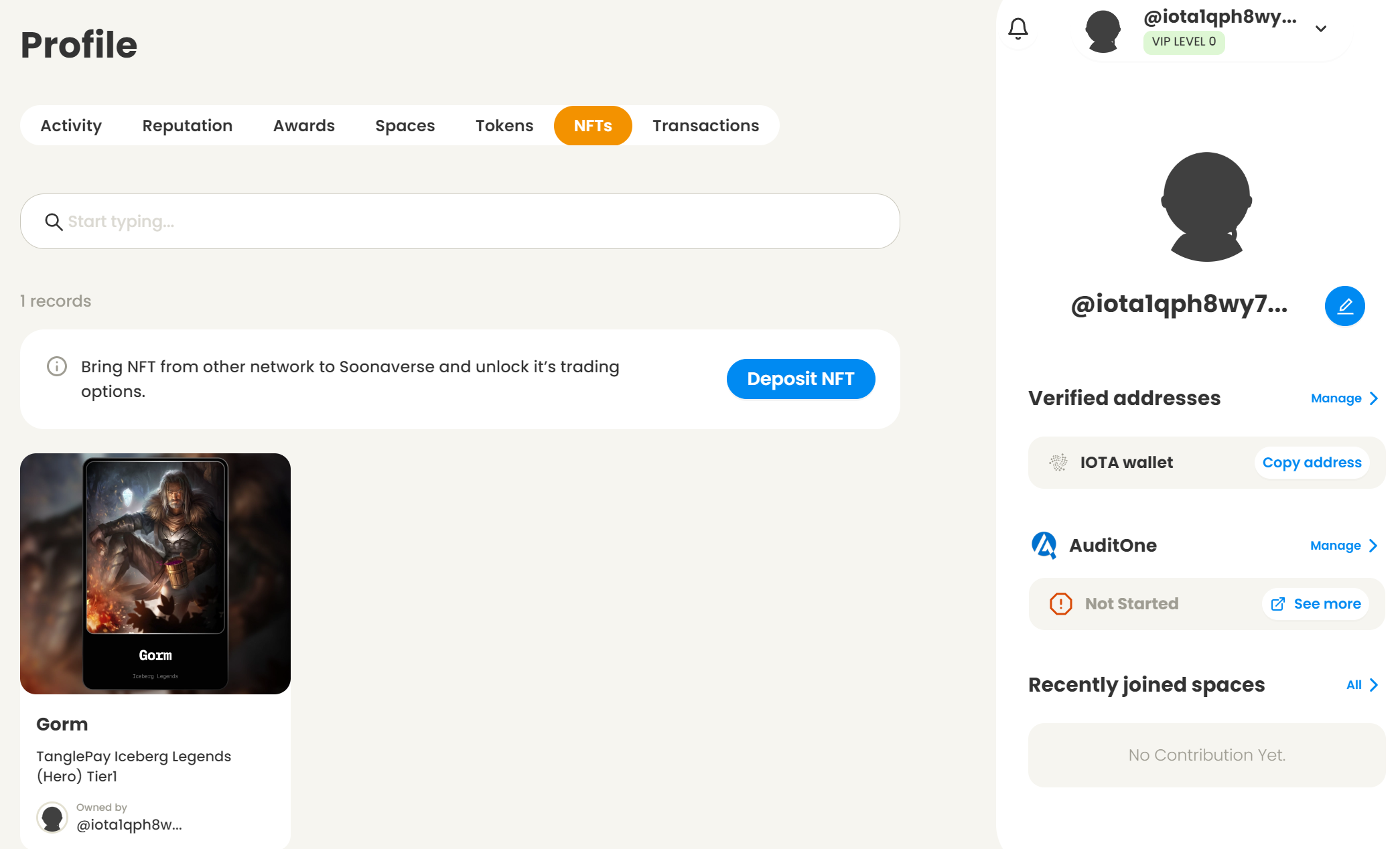Image resolution: width=1400 pixels, height=849 pixels.
Task: Click the small owner avatar on the Gorm card
Action: 52,818
